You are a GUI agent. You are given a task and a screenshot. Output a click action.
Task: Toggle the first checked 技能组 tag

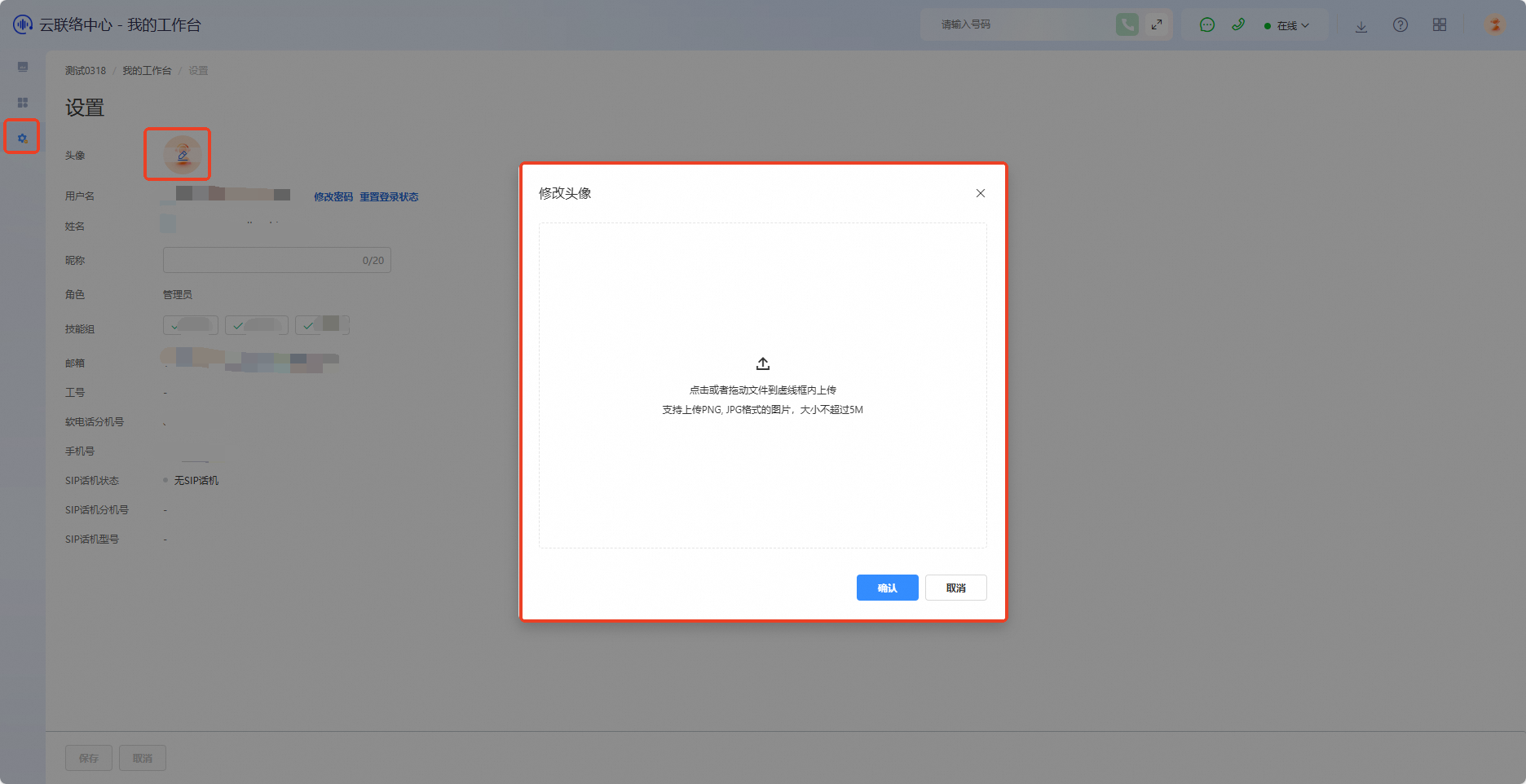(x=191, y=325)
